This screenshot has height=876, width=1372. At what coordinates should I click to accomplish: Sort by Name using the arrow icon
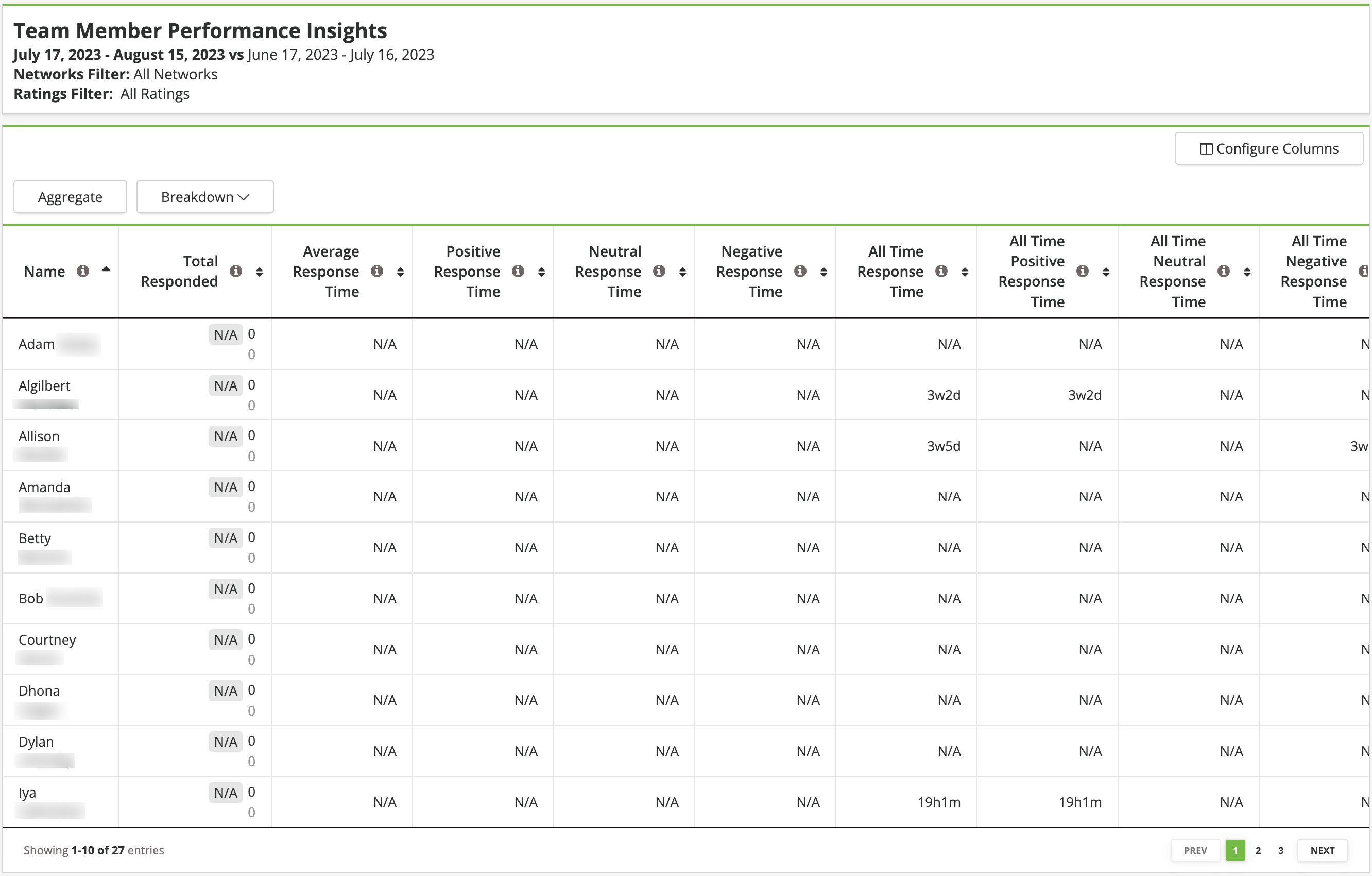[x=106, y=269]
